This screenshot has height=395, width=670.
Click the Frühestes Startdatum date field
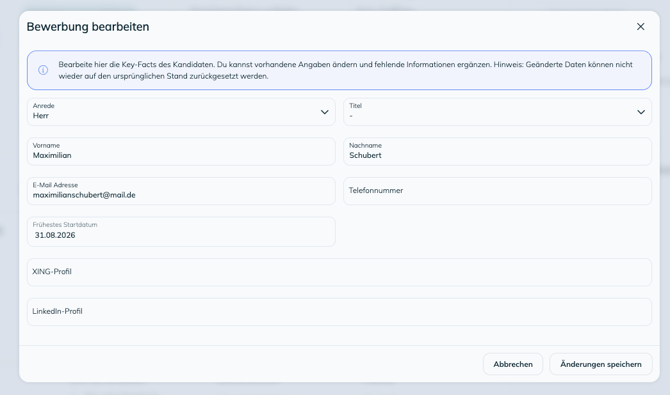181,232
